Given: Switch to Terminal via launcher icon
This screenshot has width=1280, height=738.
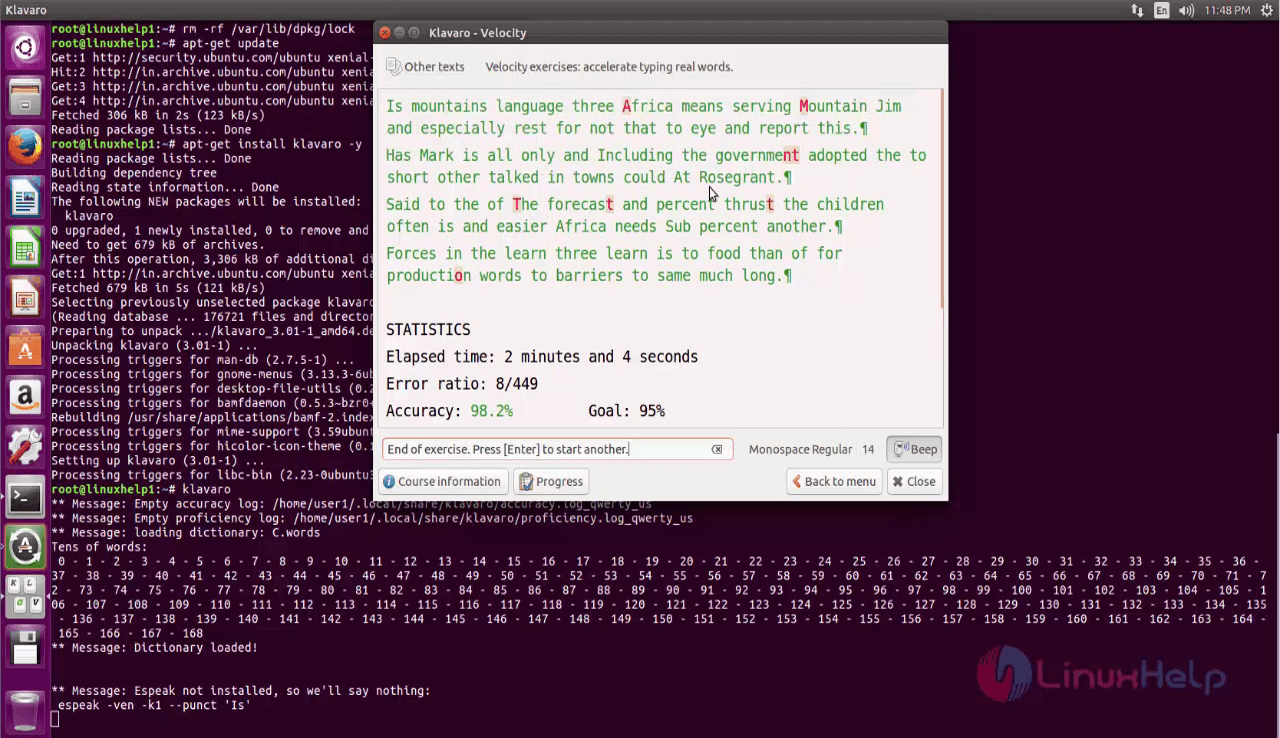Looking at the screenshot, I should pos(25,497).
